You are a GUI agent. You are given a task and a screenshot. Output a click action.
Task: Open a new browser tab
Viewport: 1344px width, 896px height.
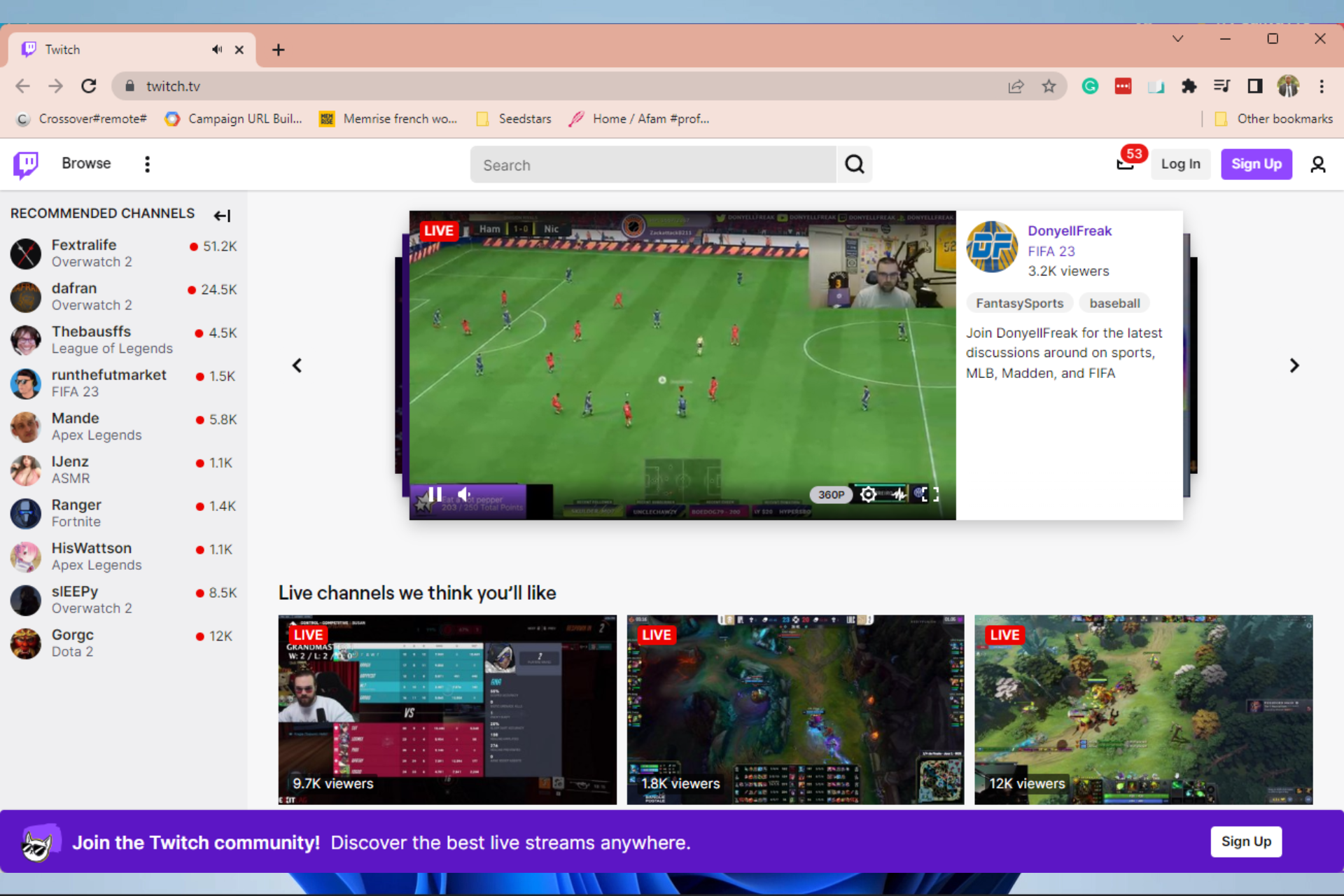(x=278, y=50)
